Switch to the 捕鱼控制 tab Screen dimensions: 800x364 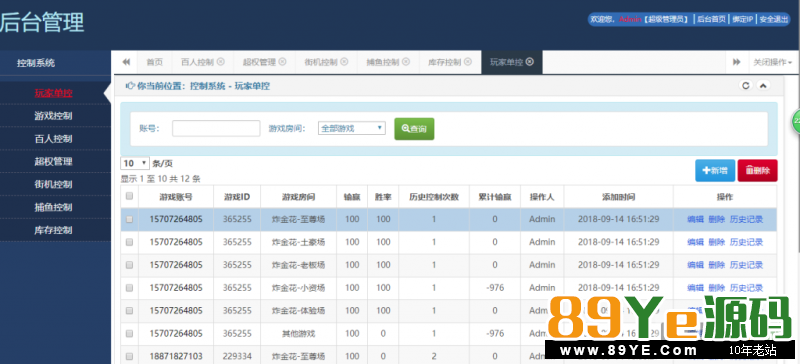point(383,62)
